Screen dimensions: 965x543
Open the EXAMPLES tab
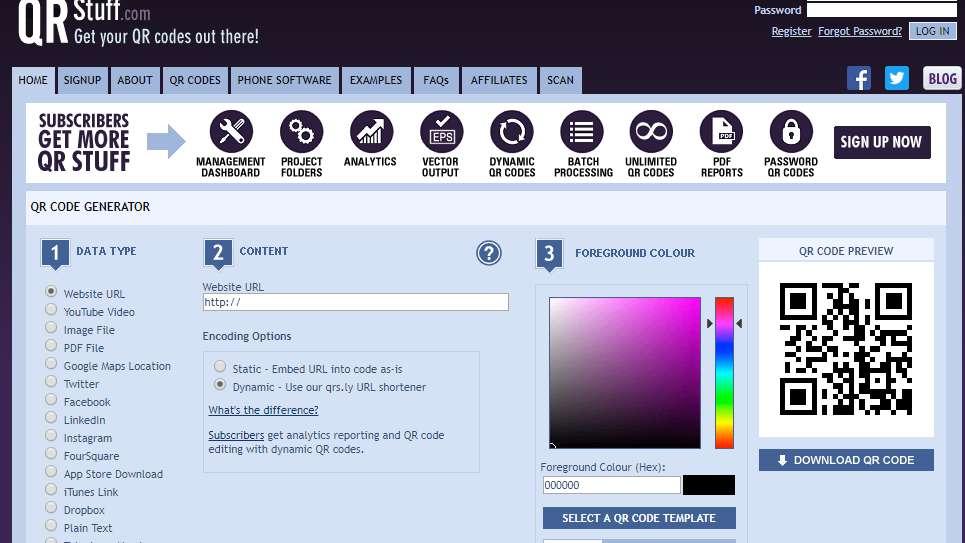[x=376, y=80]
